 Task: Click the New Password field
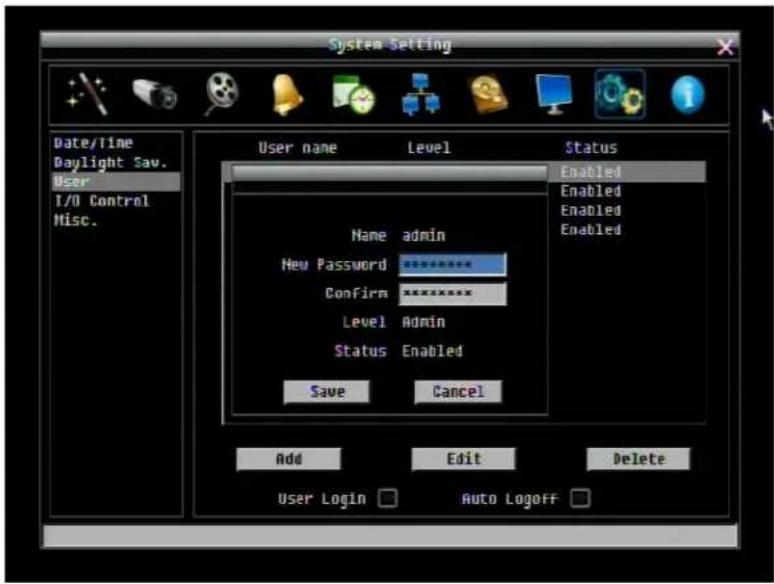pyautogui.click(x=453, y=265)
